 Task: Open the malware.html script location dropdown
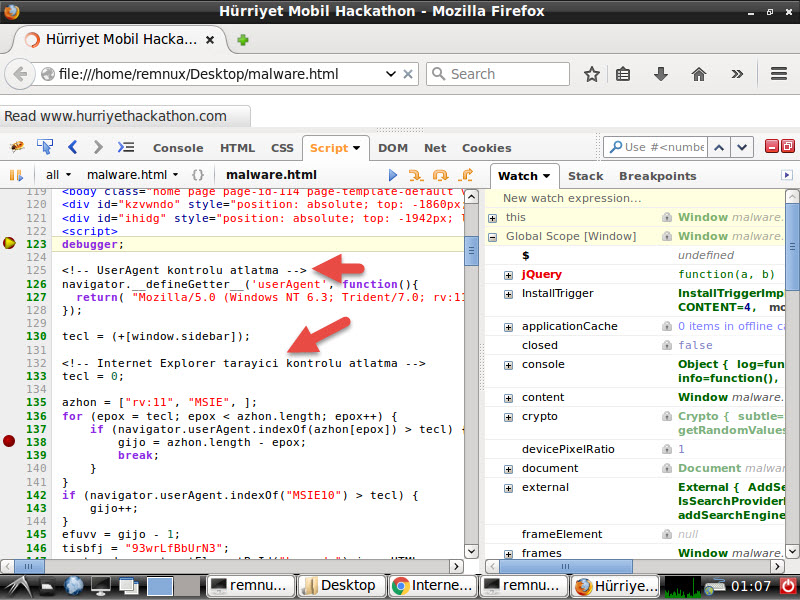click(132, 175)
